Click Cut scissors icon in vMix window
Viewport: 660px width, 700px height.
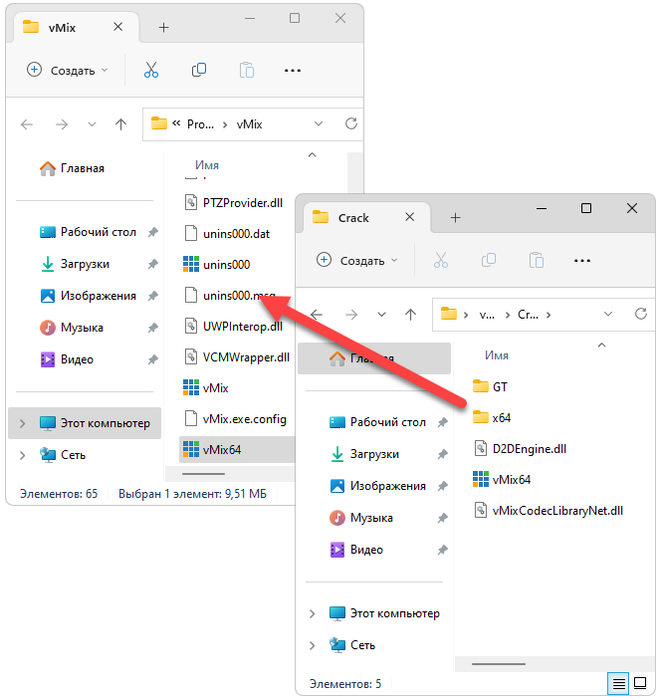[151, 70]
